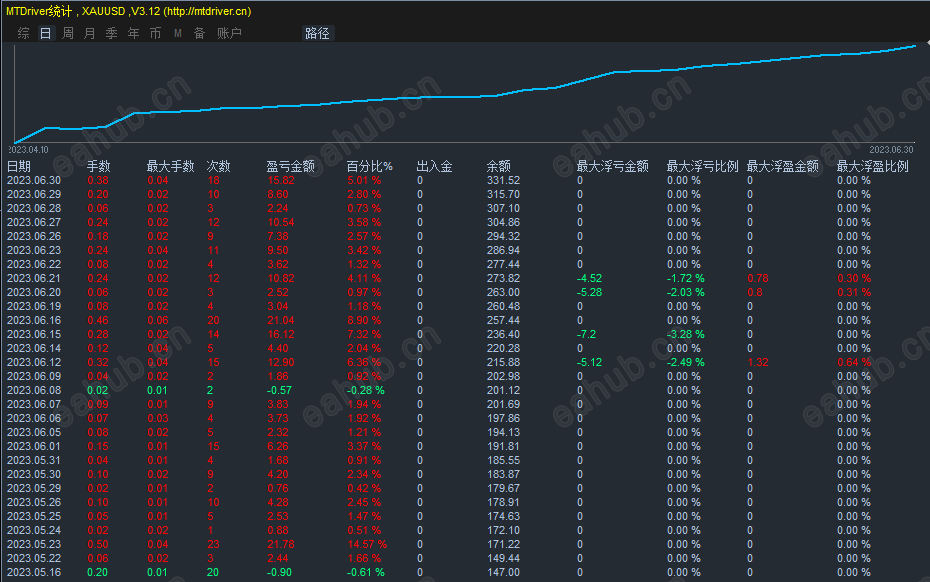The height and width of the screenshot is (582, 930).
Task: Select the 2023.06.27 date row
Action: coord(34,222)
